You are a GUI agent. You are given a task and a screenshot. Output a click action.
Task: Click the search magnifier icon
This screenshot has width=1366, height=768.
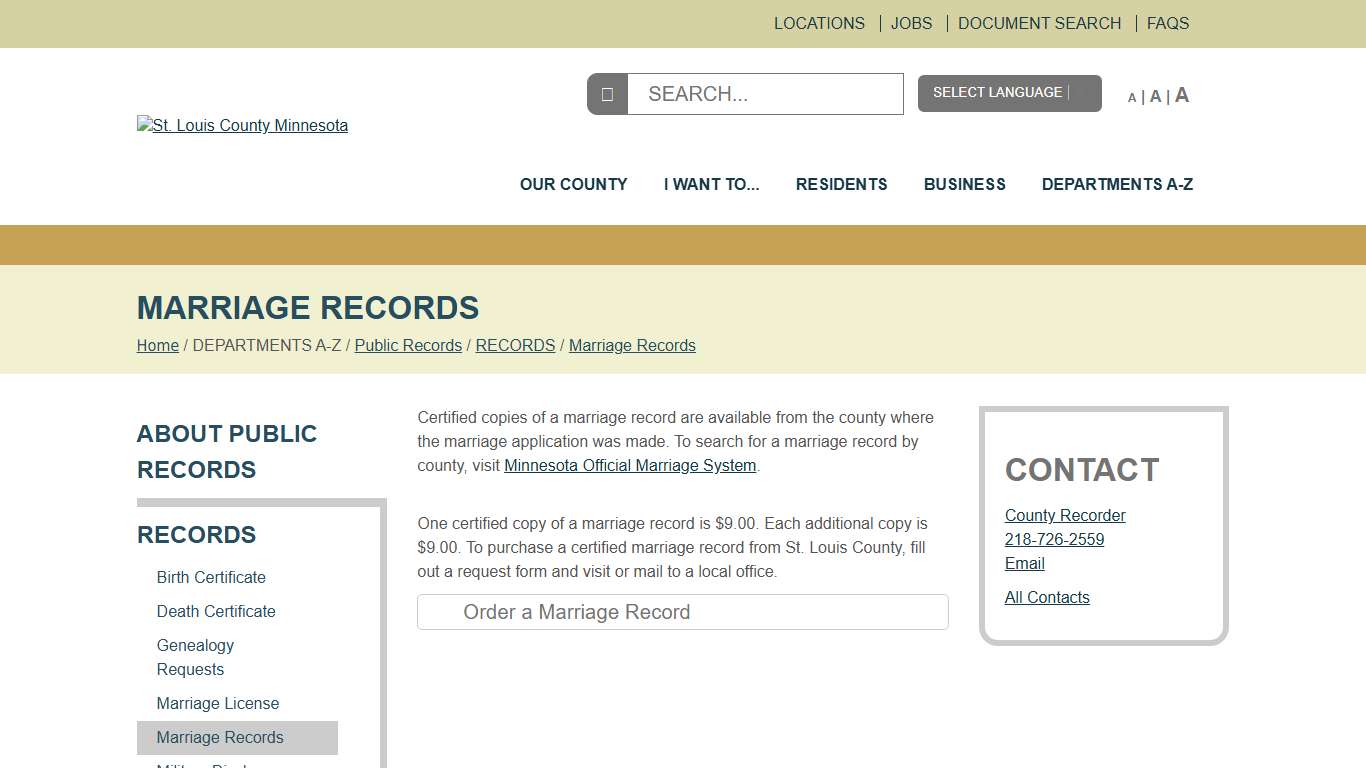pos(607,93)
